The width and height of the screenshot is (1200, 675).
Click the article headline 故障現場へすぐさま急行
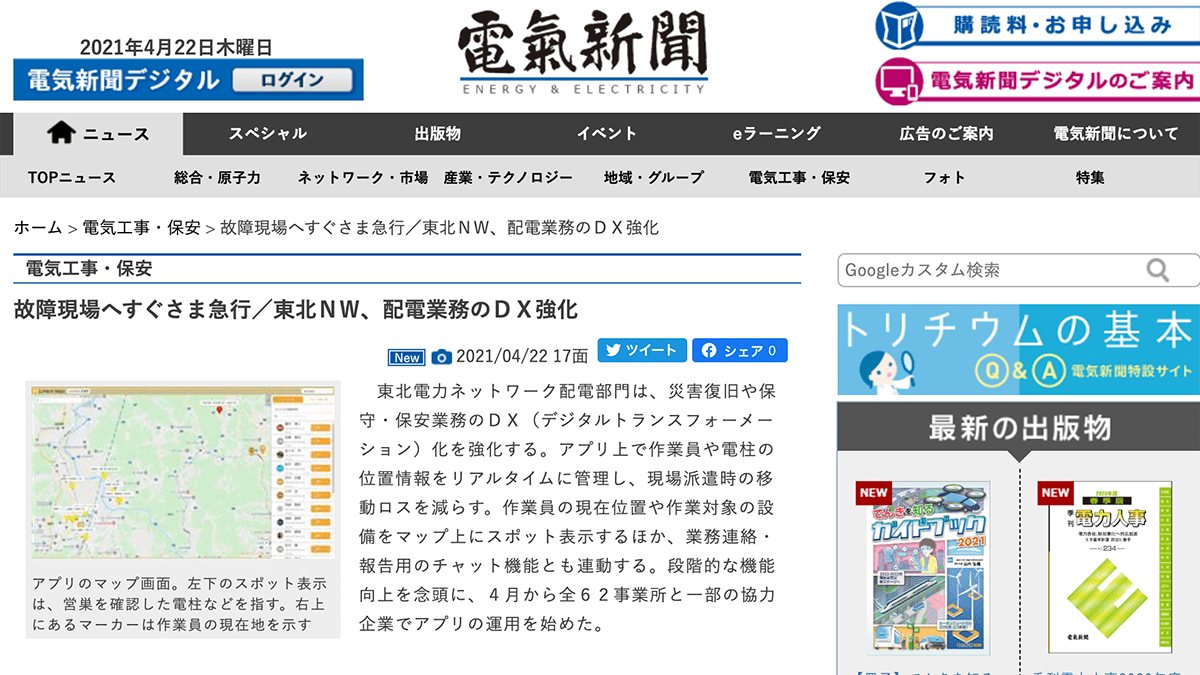click(x=296, y=308)
